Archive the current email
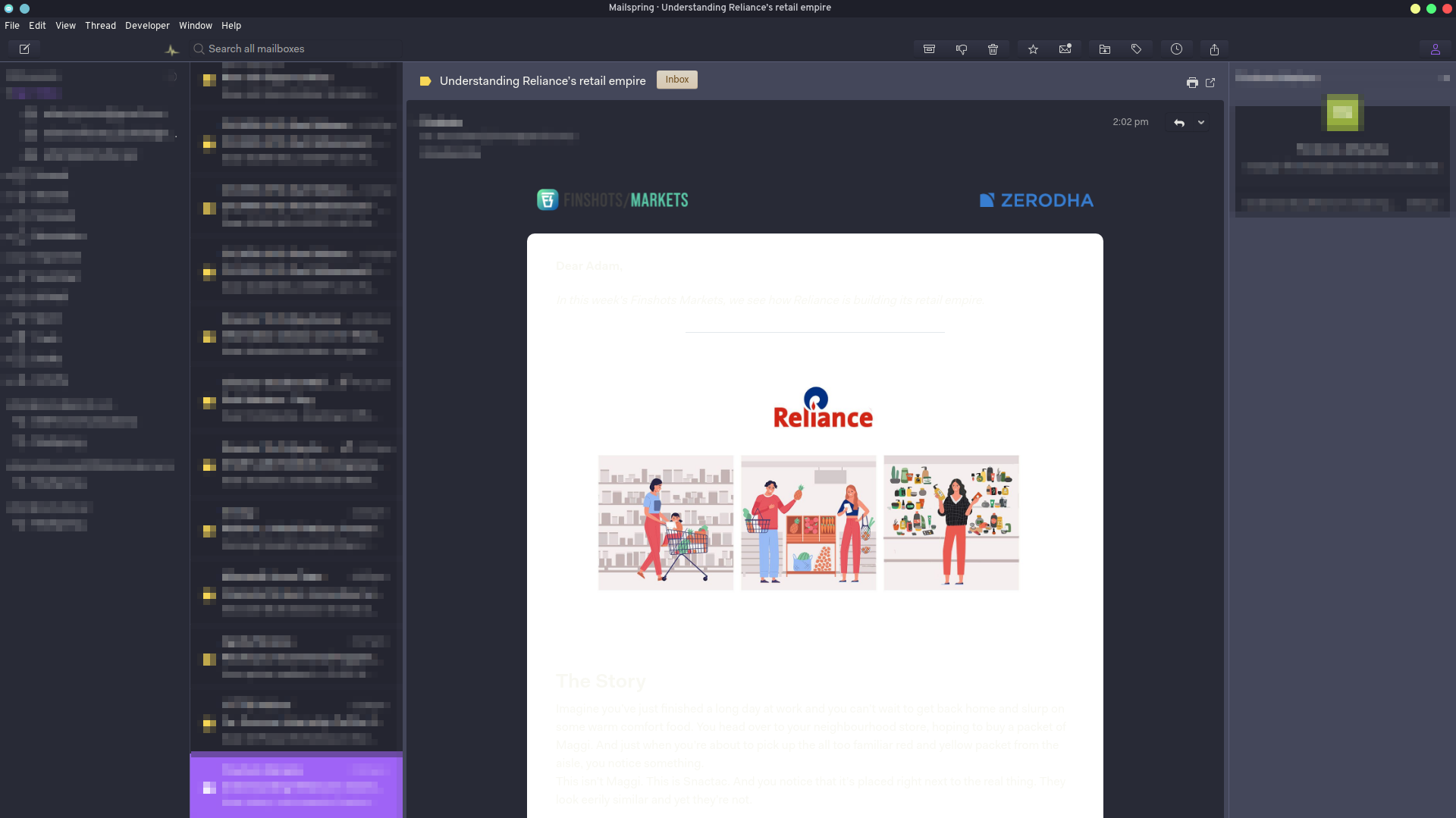The height and width of the screenshot is (818, 1456). (928, 49)
